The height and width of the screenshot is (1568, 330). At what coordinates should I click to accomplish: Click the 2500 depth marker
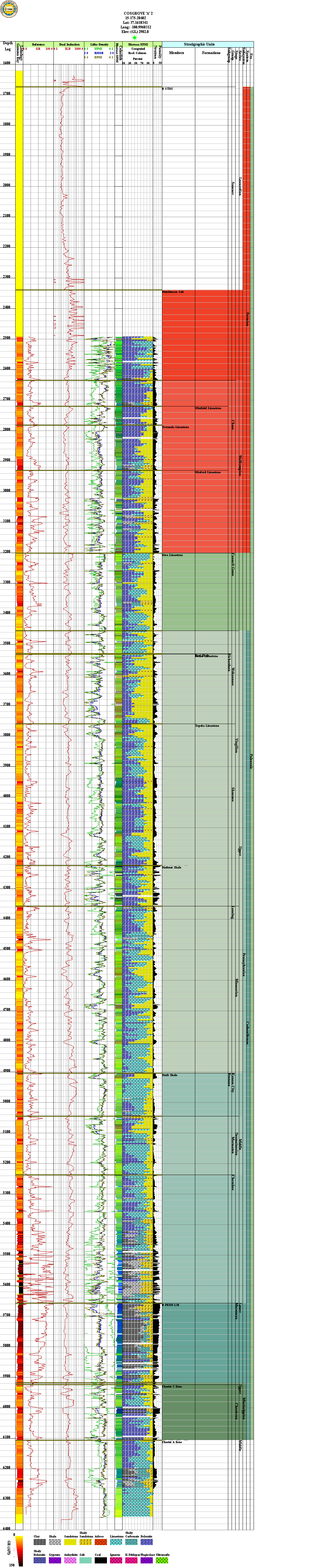coord(6,338)
